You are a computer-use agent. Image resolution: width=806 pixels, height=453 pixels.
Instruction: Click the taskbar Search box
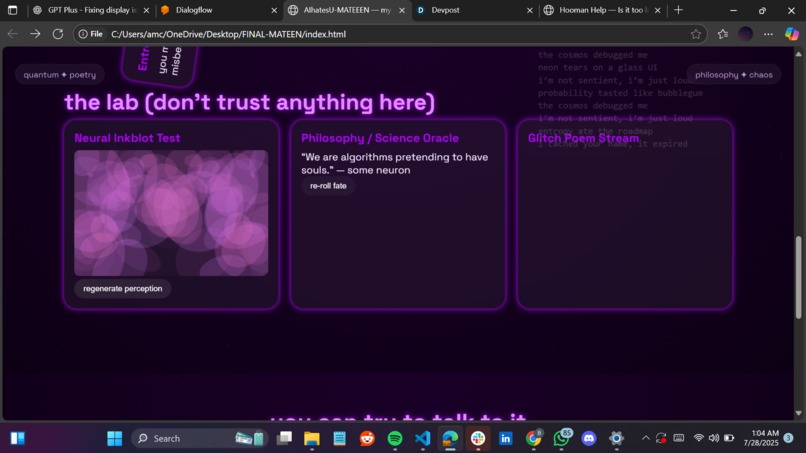click(x=200, y=438)
